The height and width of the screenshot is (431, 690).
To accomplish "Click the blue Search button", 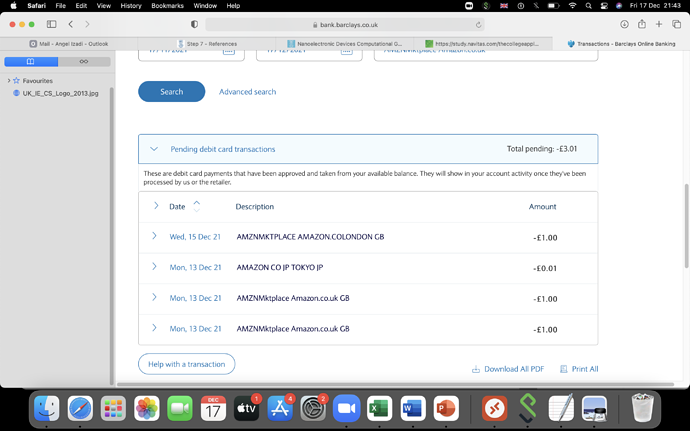I will (x=171, y=92).
